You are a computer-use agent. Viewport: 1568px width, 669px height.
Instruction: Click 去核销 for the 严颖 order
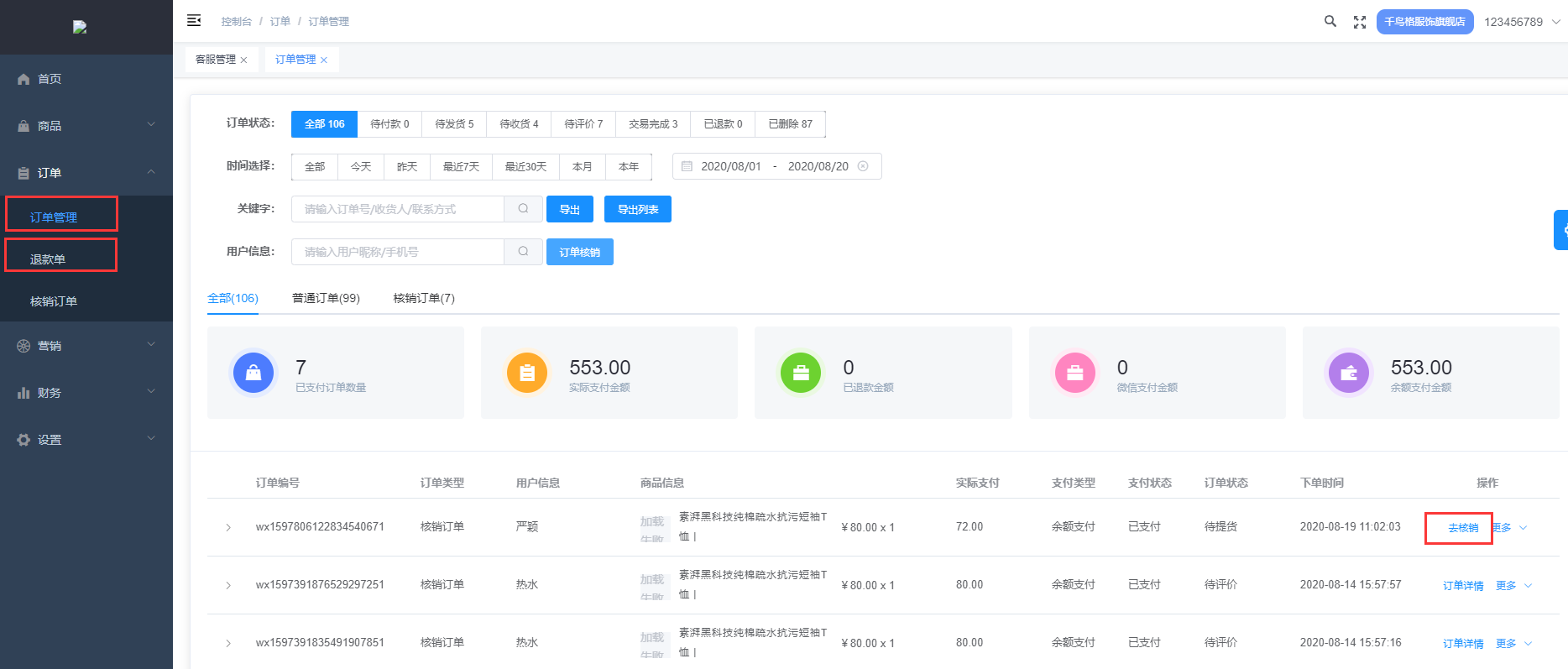tap(1463, 528)
